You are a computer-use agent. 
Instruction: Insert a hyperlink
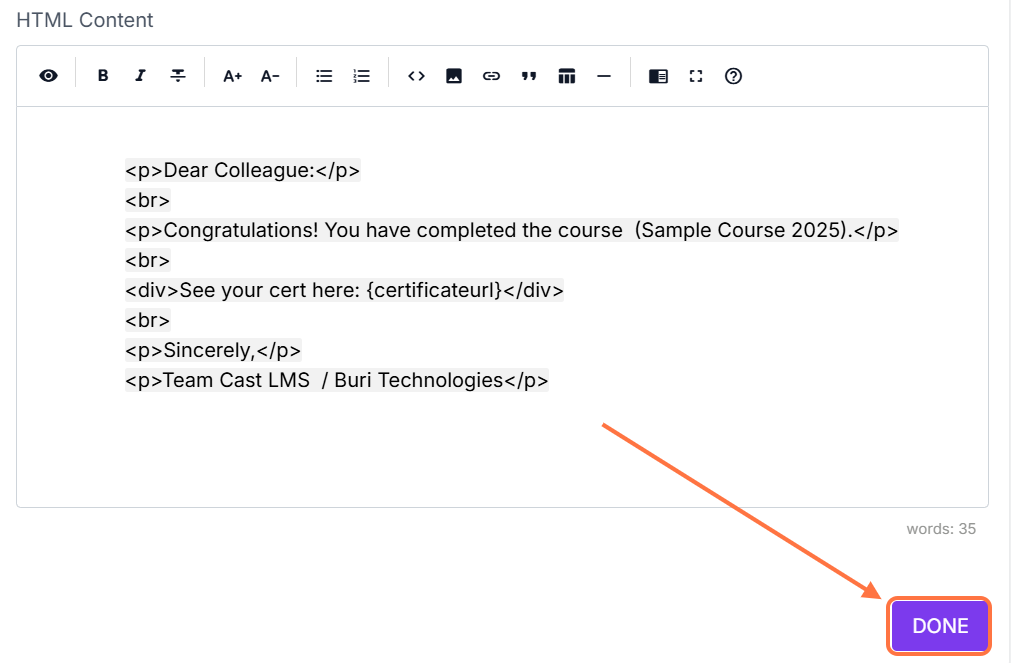pyautogui.click(x=491, y=76)
